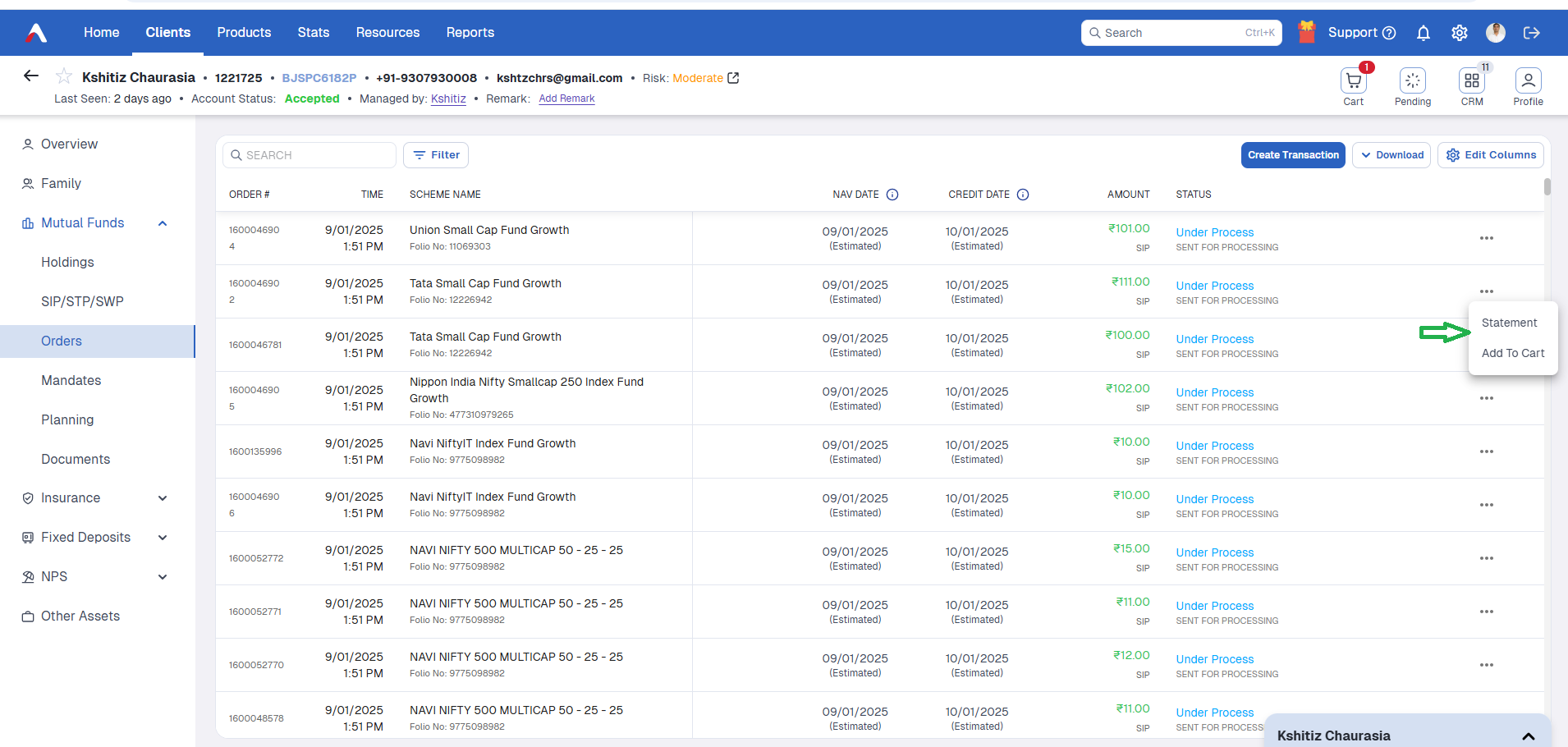Open row menu for order 1600052772
Viewport: 1568px width, 747px height.
(x=1487, y=558)
